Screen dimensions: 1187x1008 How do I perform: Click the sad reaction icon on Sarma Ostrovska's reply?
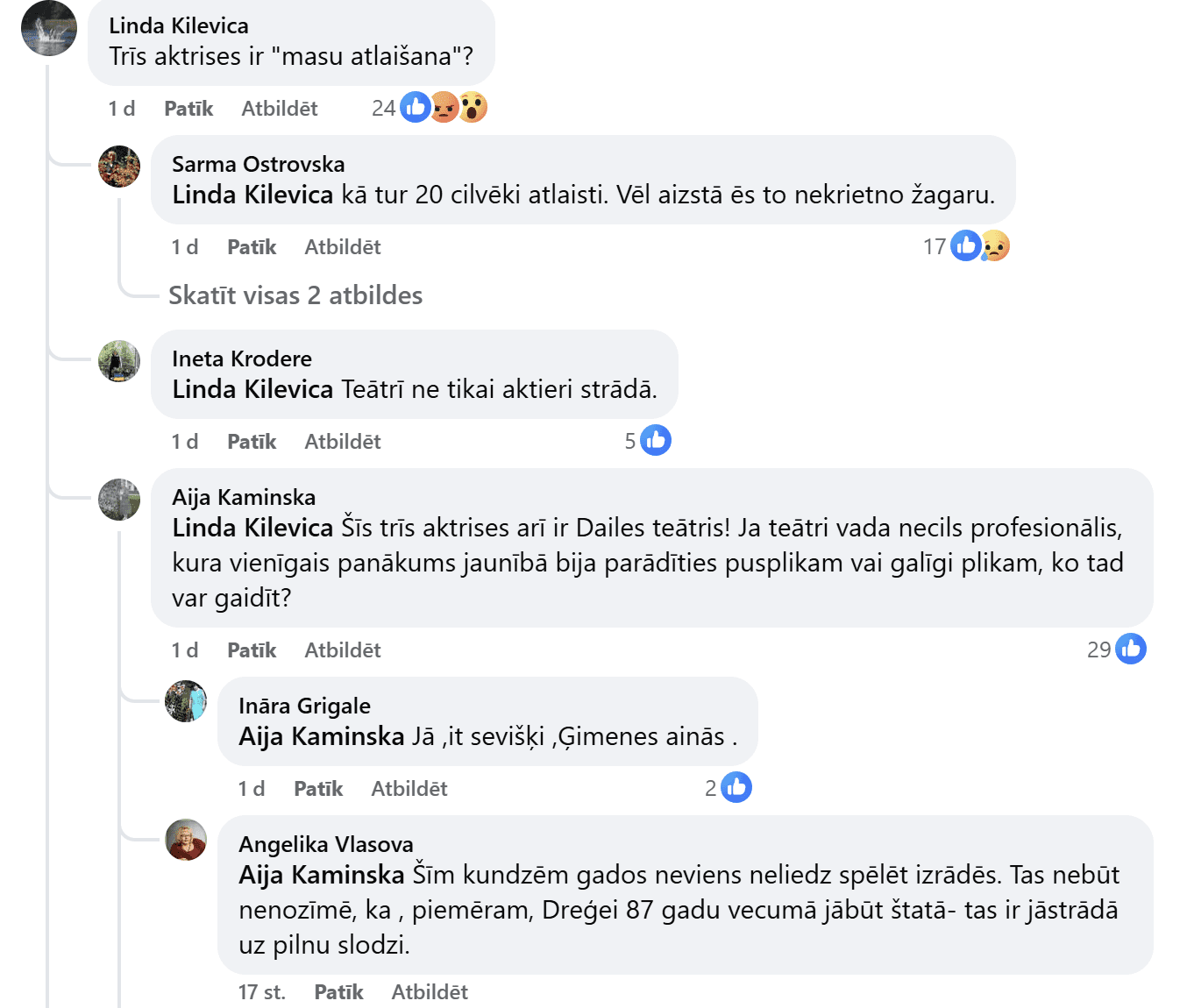(995, 246)
